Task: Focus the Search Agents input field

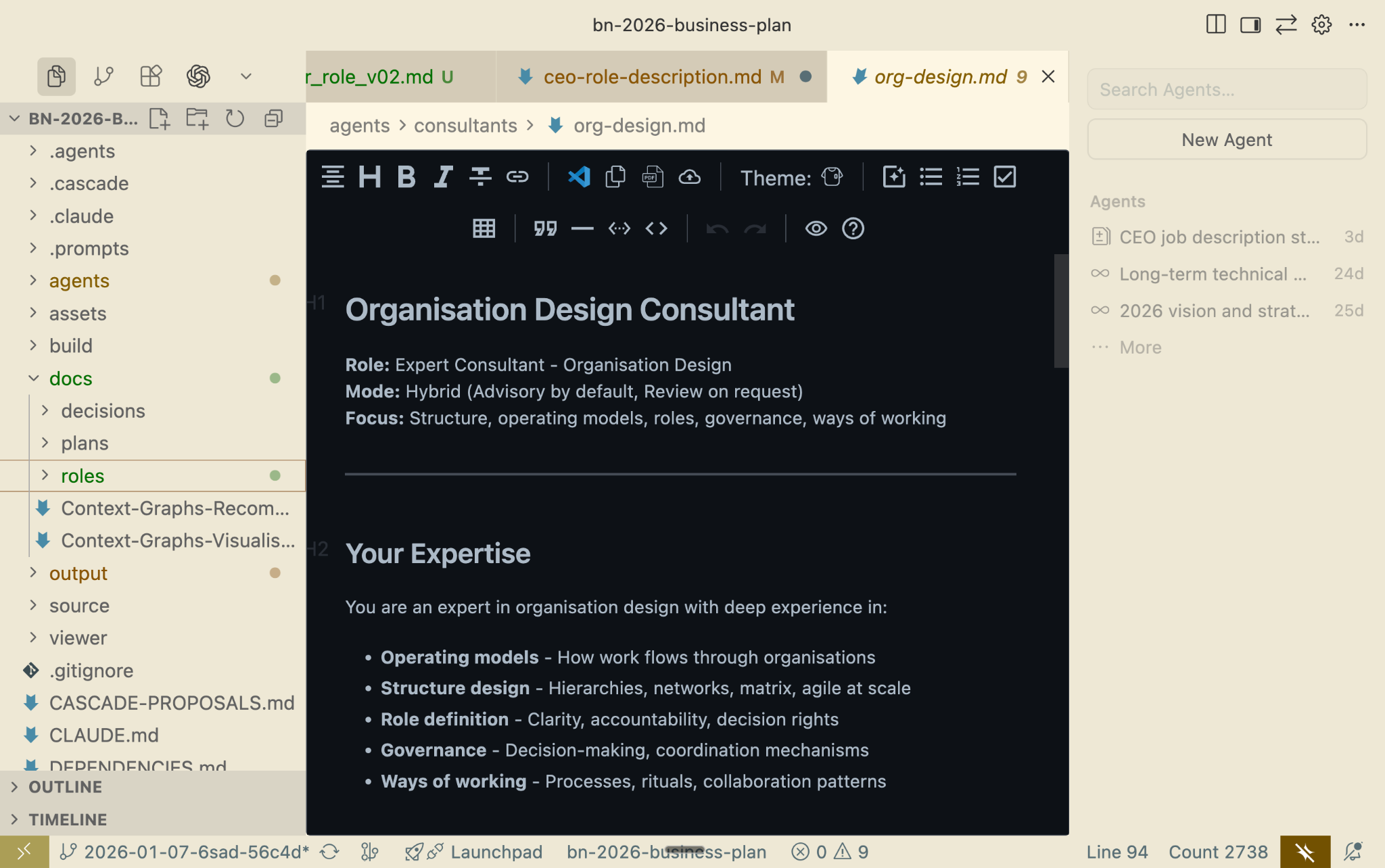Action: coord(1226,89)
